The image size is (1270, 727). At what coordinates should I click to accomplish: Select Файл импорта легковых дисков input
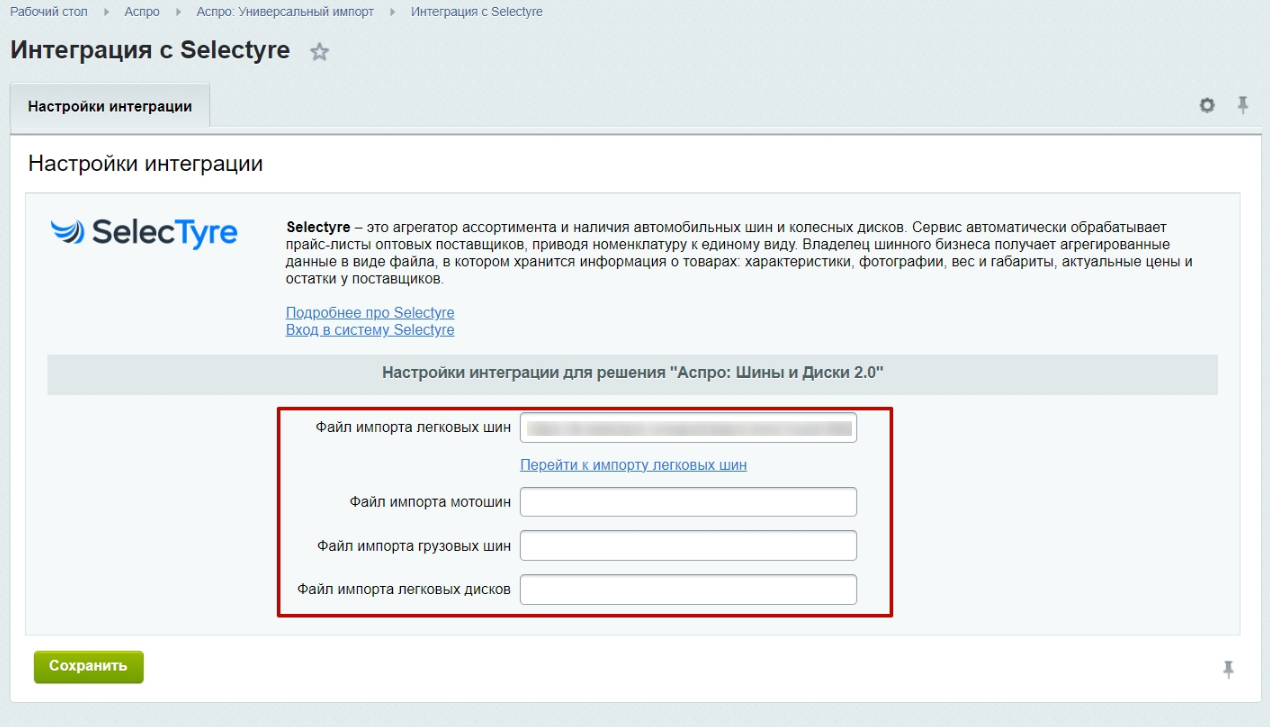click(688, 590)
